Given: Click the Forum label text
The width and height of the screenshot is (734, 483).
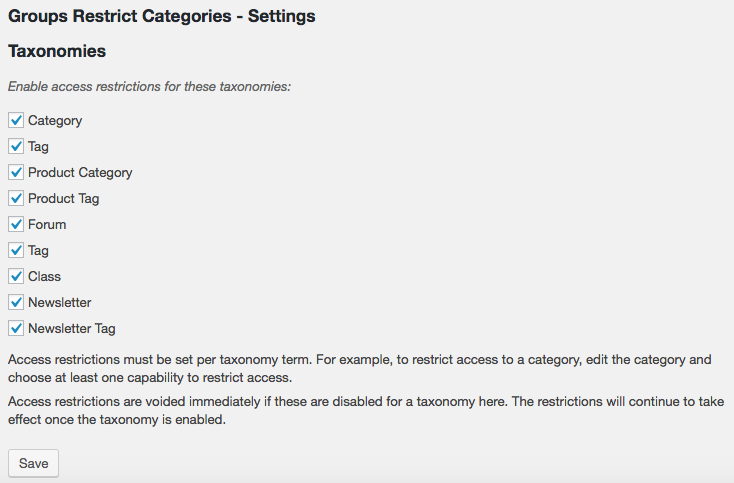Looking at the screenshot, I should click(47, 224).
